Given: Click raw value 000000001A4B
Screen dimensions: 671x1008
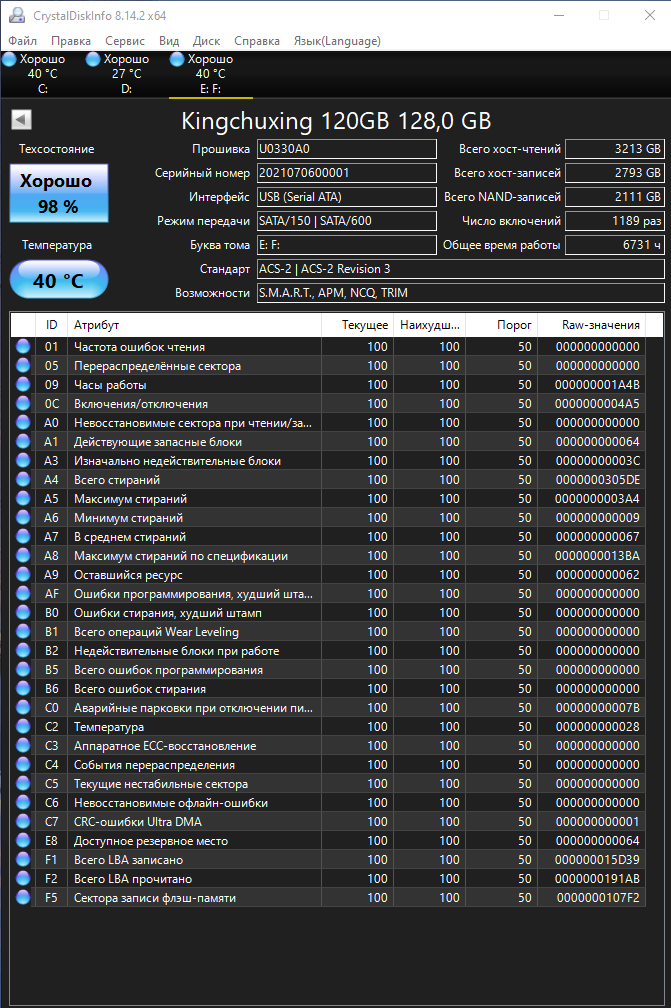Looking at the screenshot, I should click(597, 384).
